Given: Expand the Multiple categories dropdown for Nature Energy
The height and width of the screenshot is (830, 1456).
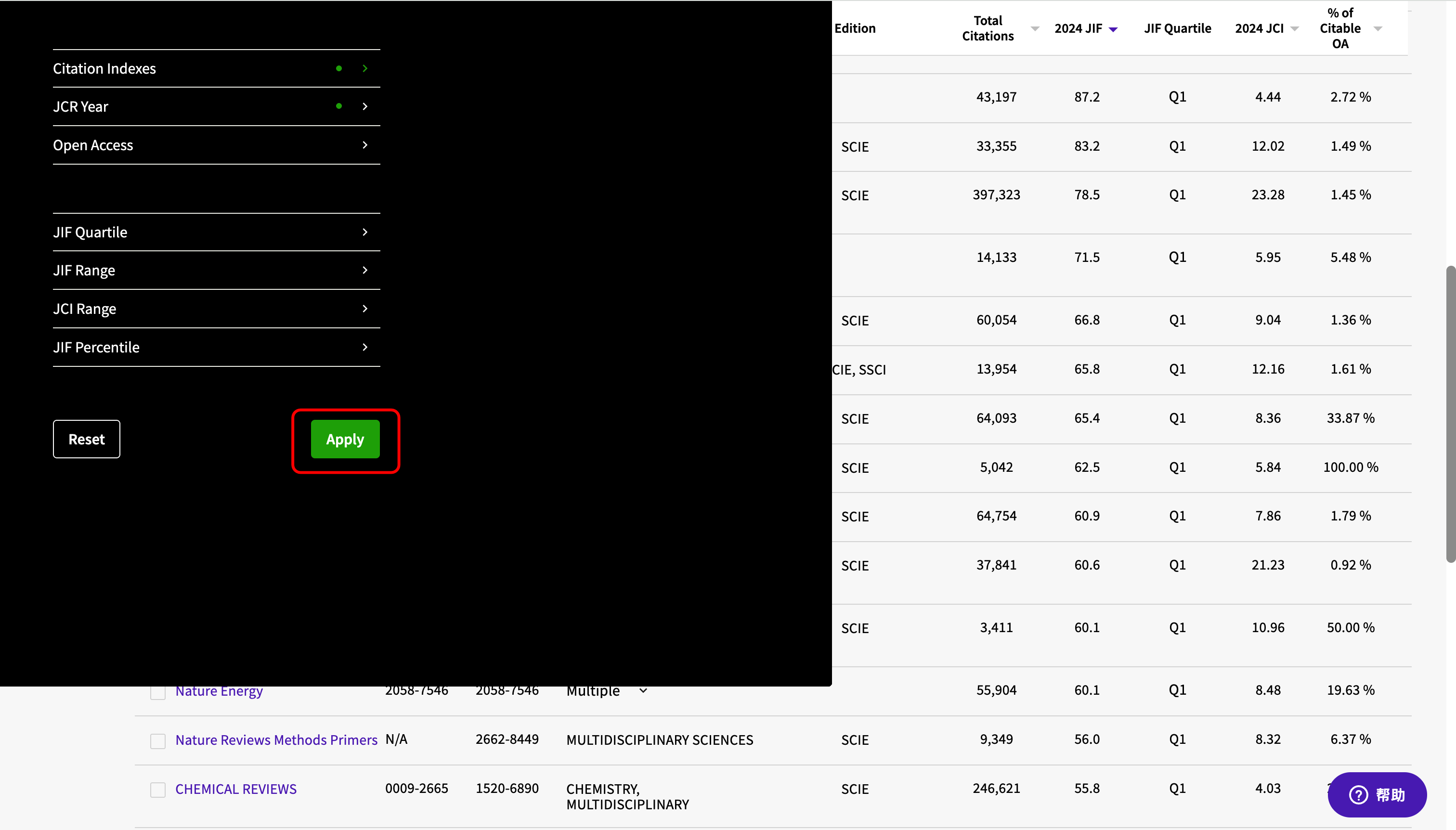Looking at the screenshot, I should (x=643, y=691).
